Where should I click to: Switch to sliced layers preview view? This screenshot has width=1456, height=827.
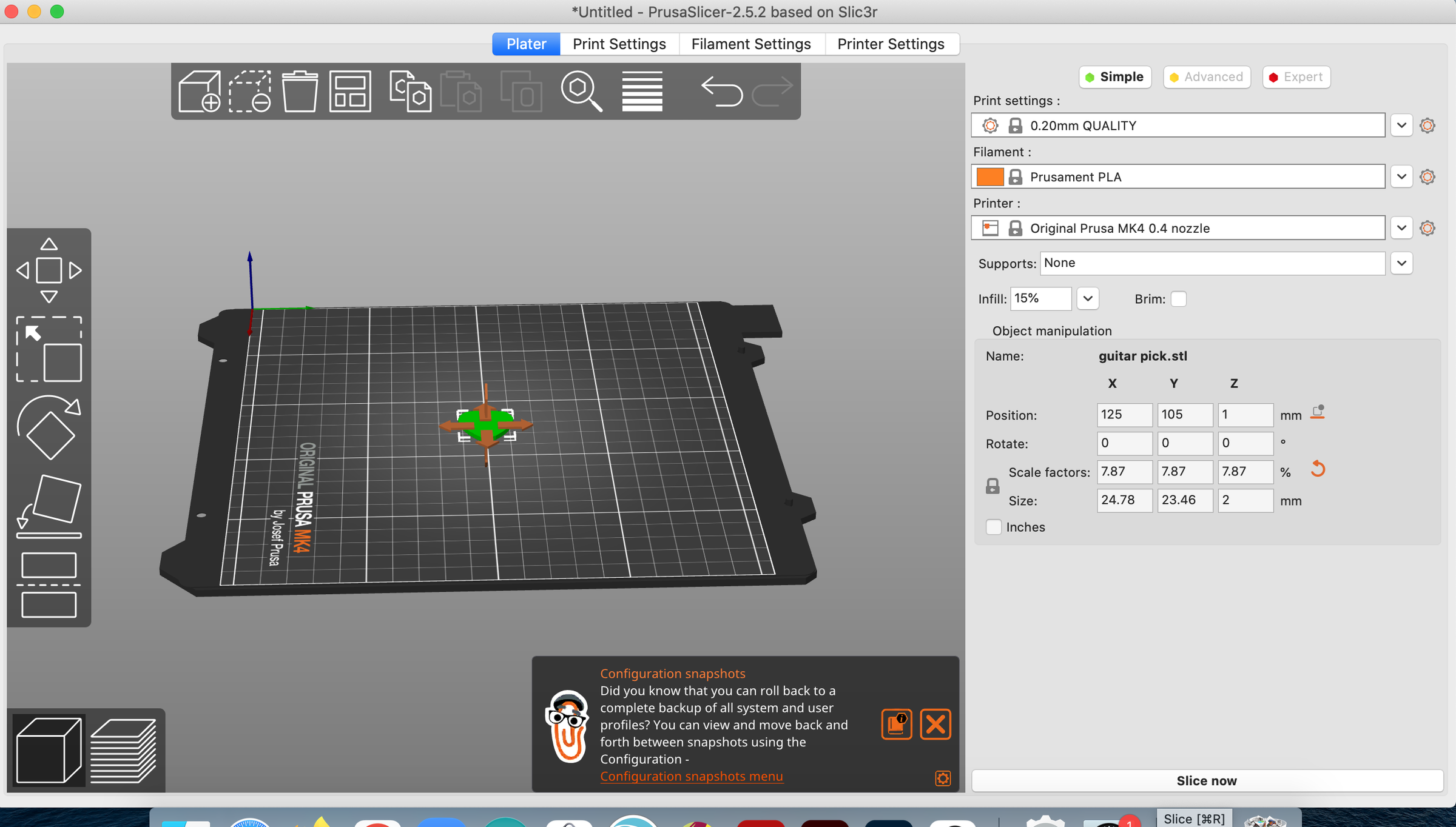[x=123, y=751]
